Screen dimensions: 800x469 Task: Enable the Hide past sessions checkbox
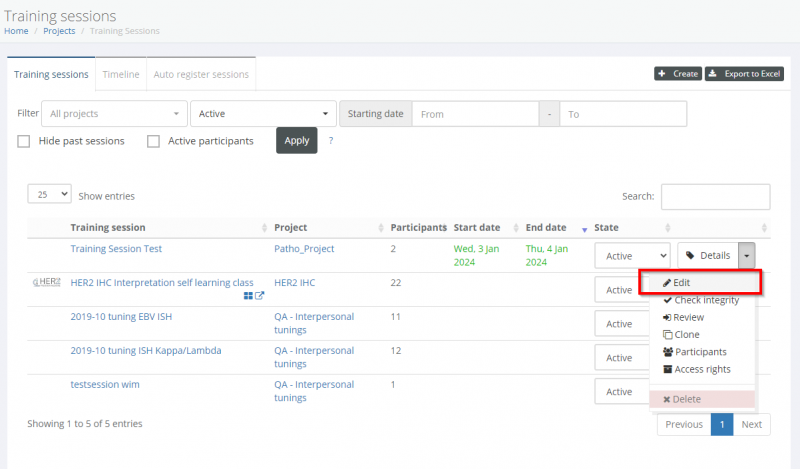point(24,141)
